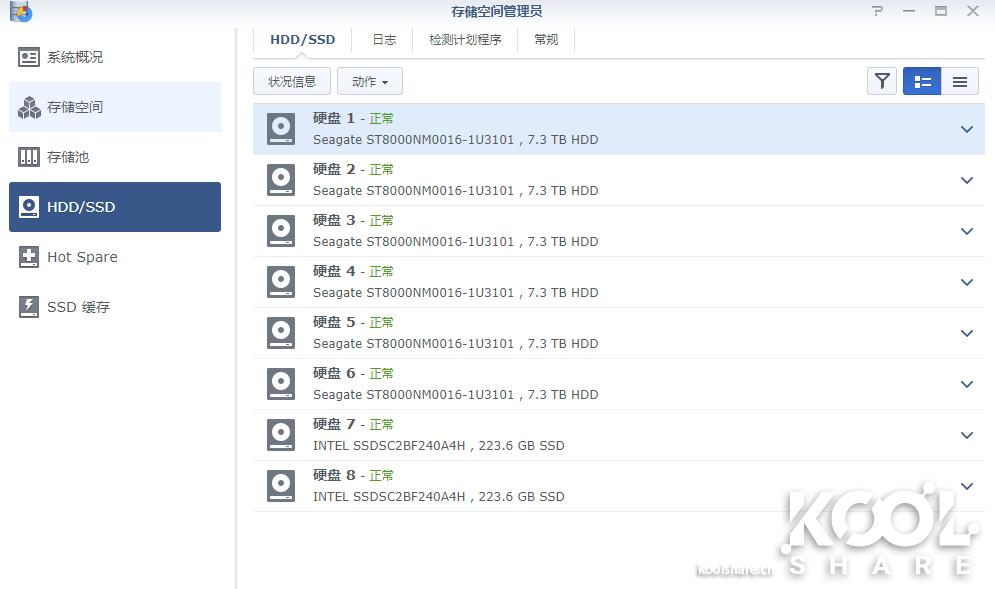Click the 状况信息 button

(291, 81)
